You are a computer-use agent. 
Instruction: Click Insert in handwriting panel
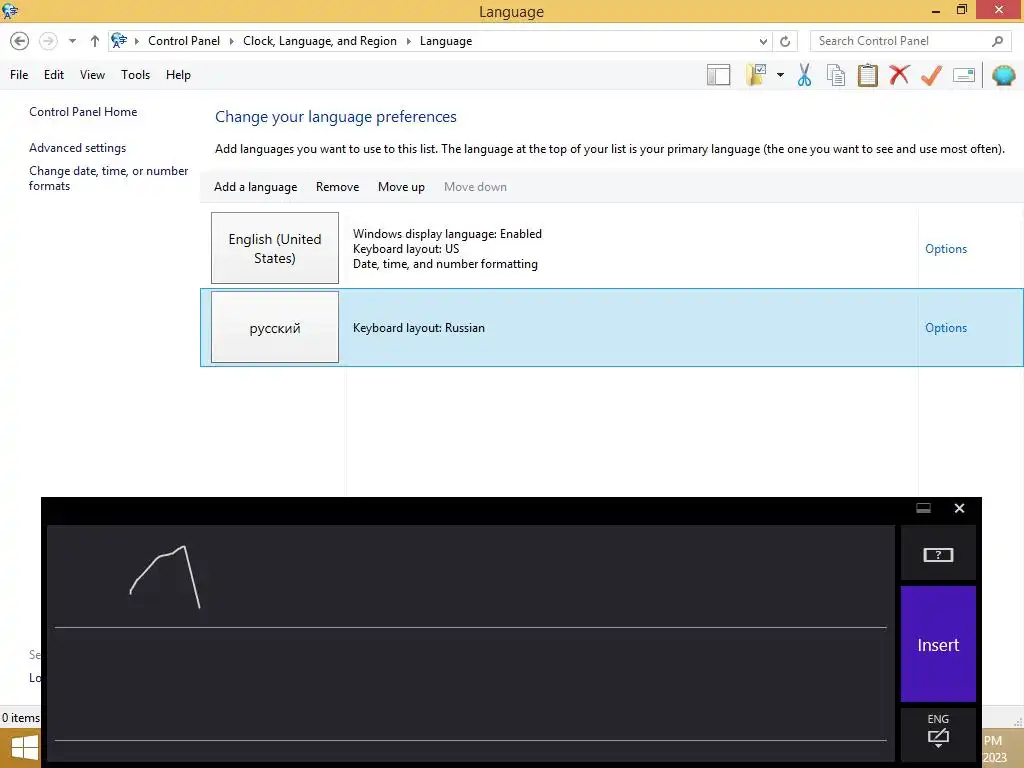tap(938, 645)
